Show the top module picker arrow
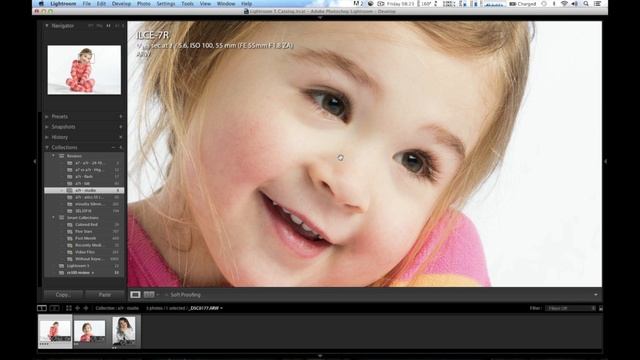The height and width of the screenshot is (360, 640). (320, 18)
